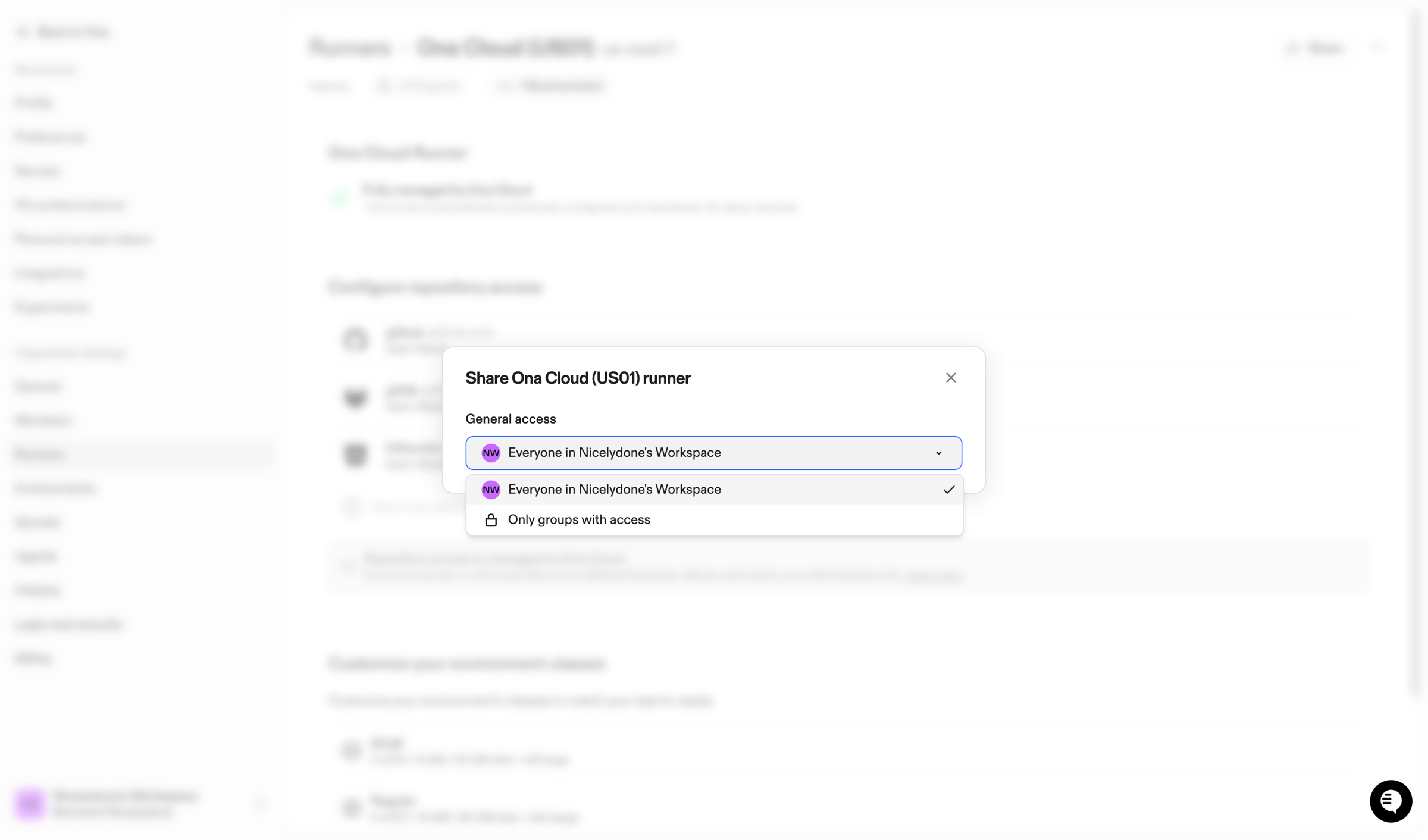
Task: Open Billing in the sidebar
Action: (x=33, y=658)
